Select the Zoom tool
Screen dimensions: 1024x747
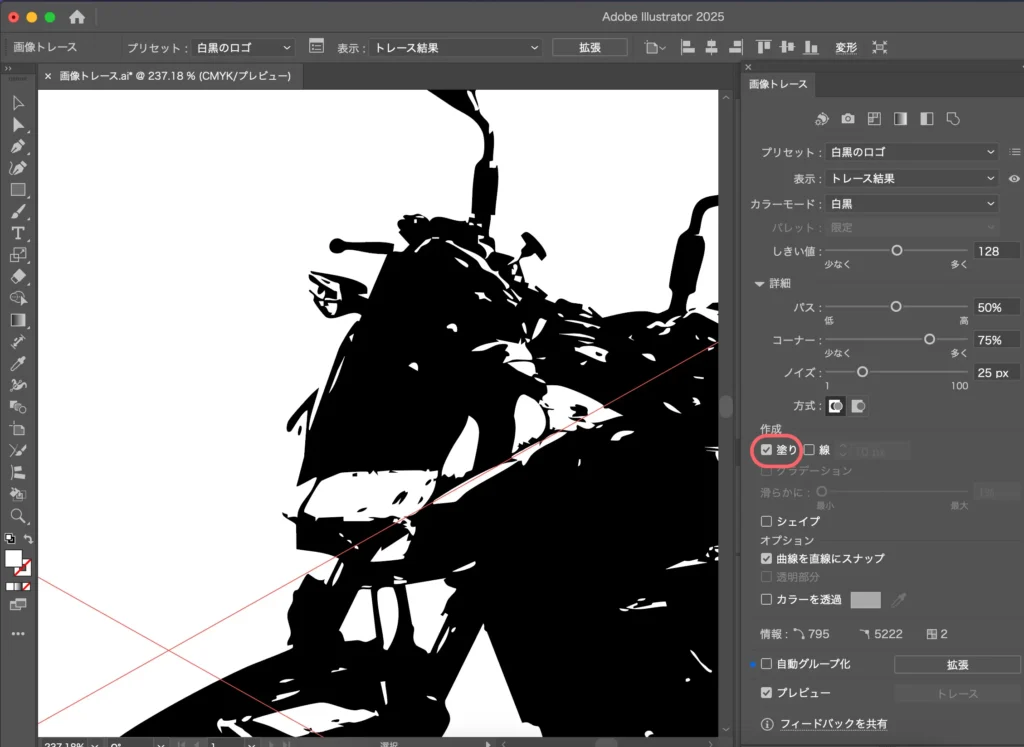tap(18, 516)
